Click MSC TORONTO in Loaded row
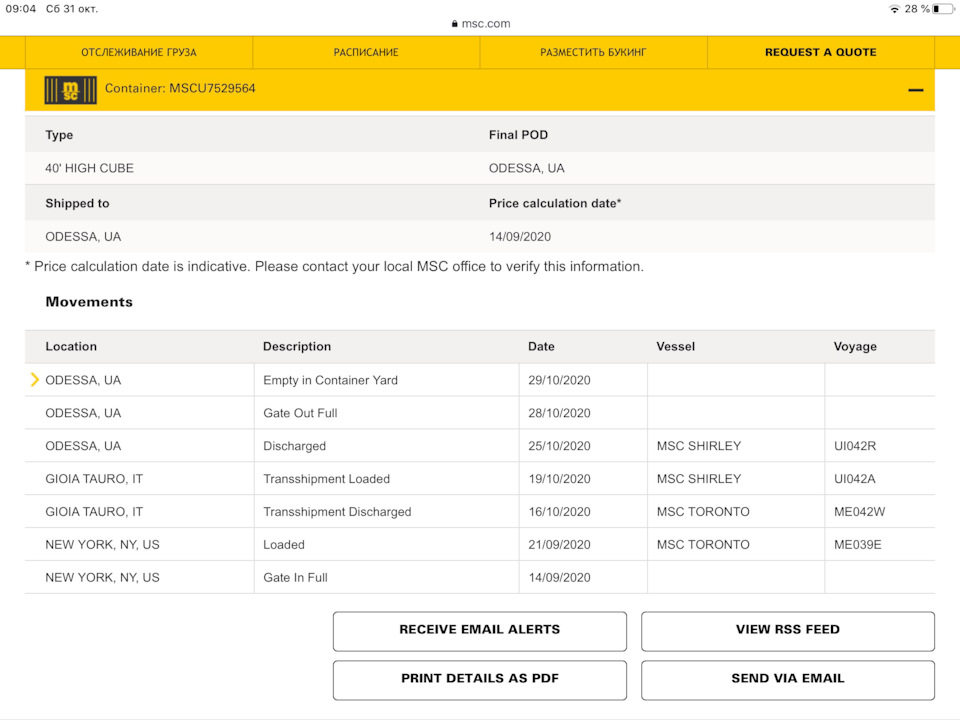Screen dimensions: 960x720 click(703, 545)
